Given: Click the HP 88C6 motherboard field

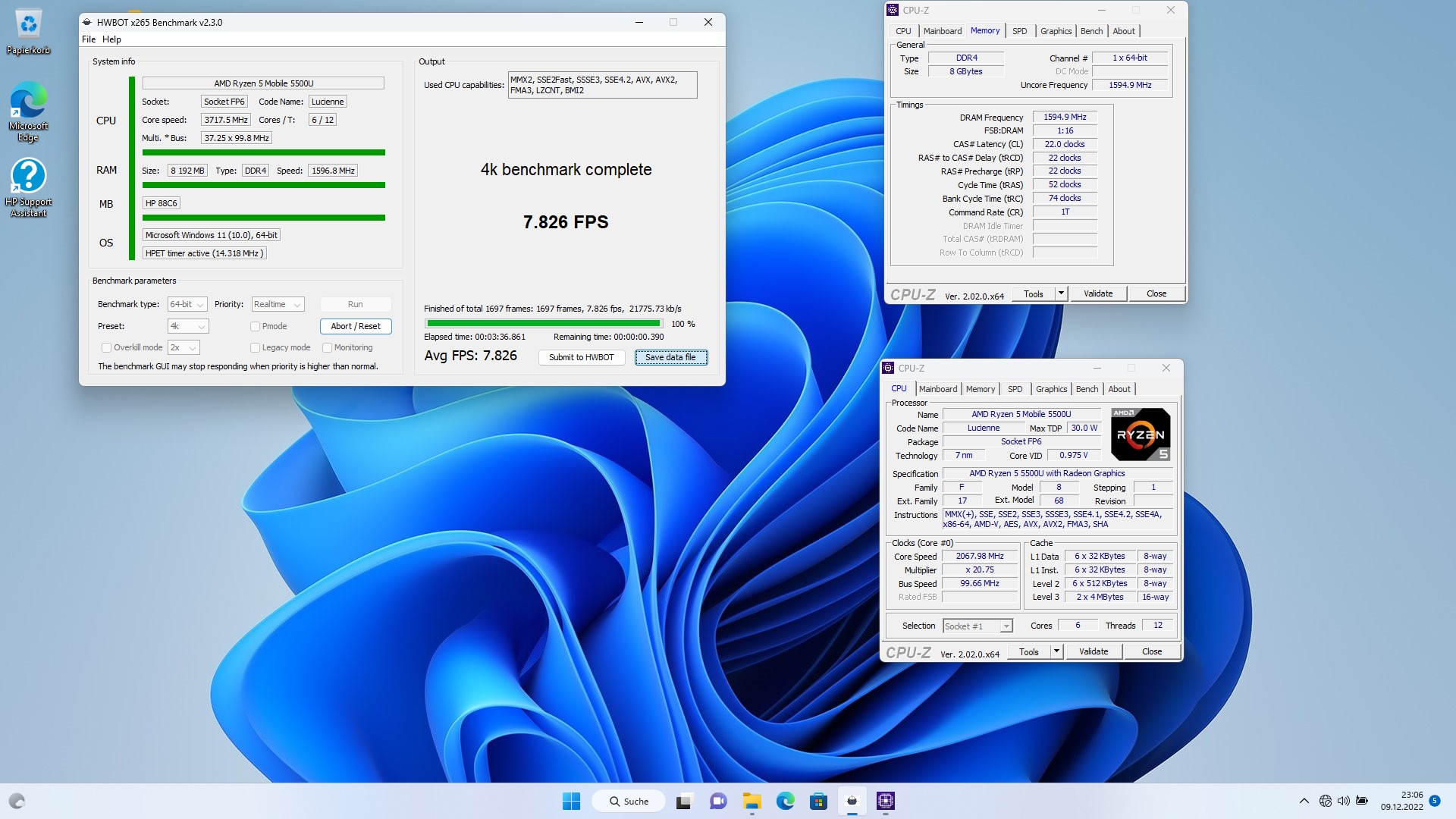Looking at the screenshot, I should [161, 203].
